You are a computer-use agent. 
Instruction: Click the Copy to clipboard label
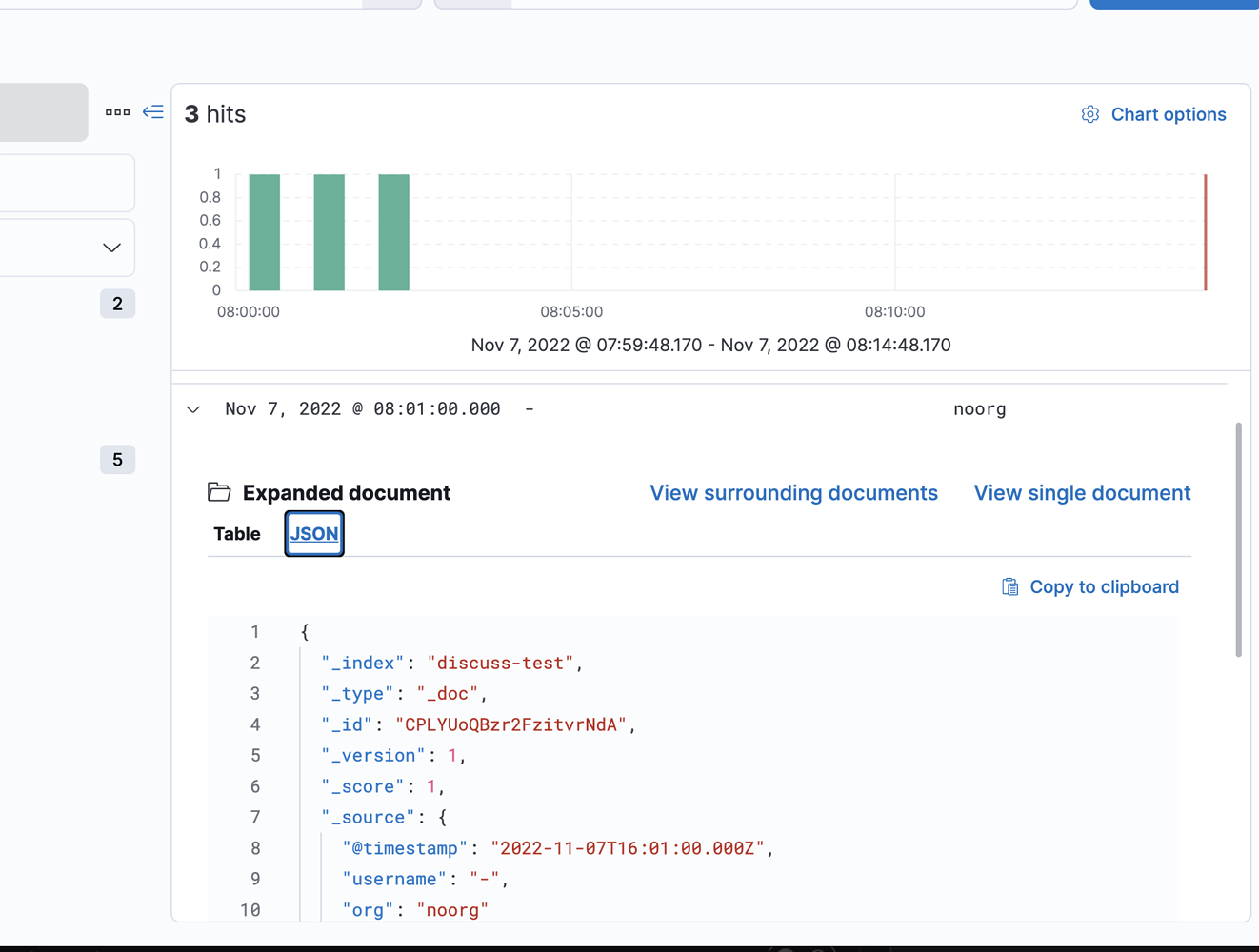(1104, 586)
